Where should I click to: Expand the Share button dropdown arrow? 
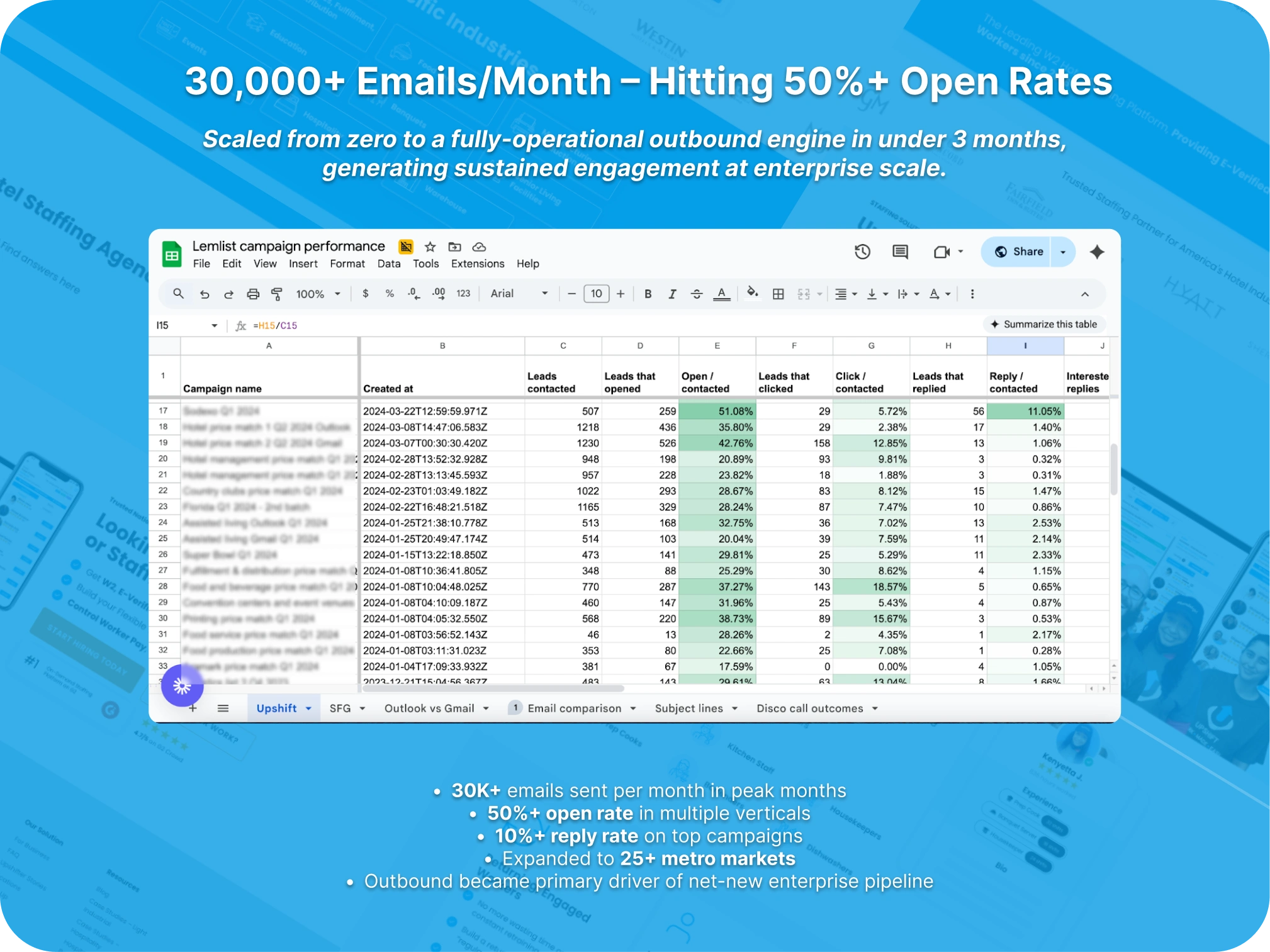coord(1063,252)
